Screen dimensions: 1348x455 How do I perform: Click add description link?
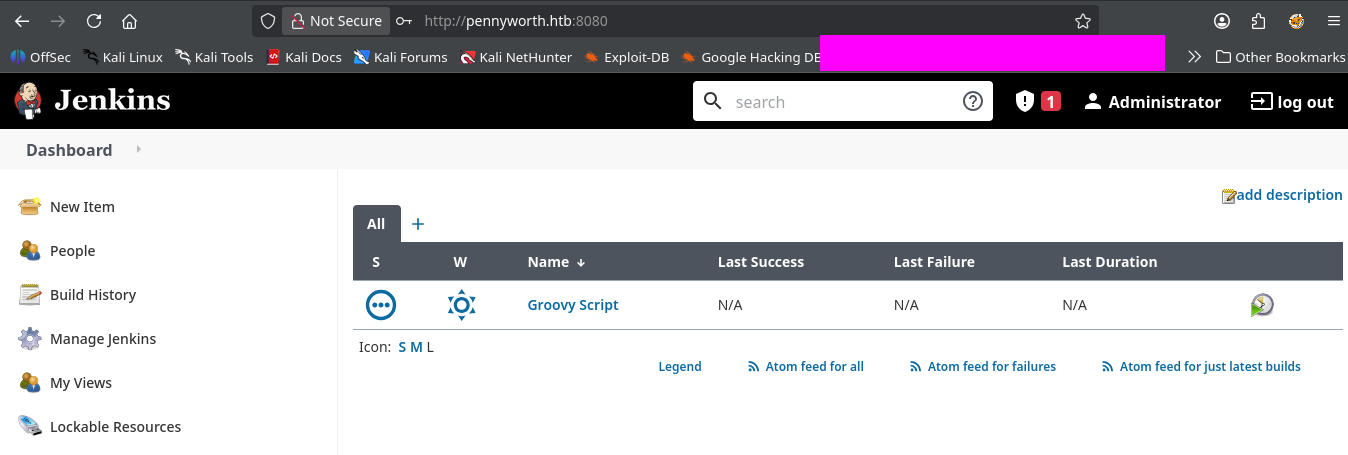1282,195
